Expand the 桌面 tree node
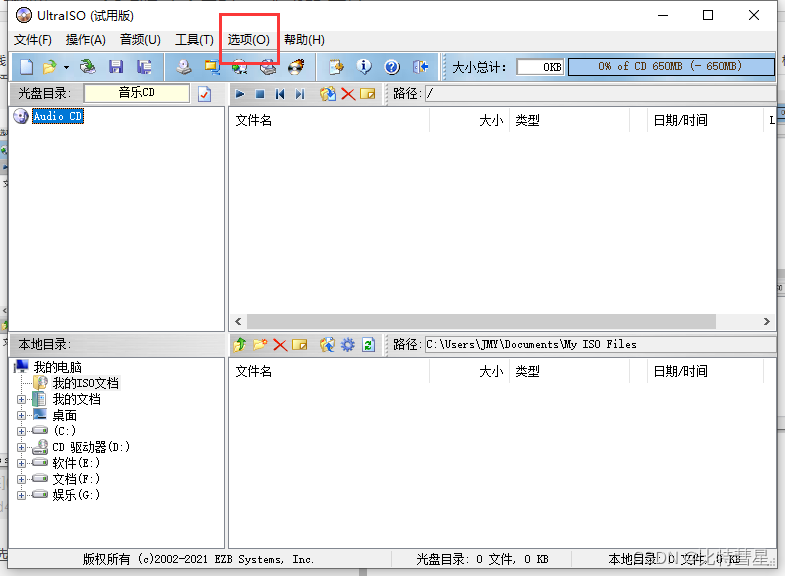Screen dimensions: 785x576 tap(21, 416)
